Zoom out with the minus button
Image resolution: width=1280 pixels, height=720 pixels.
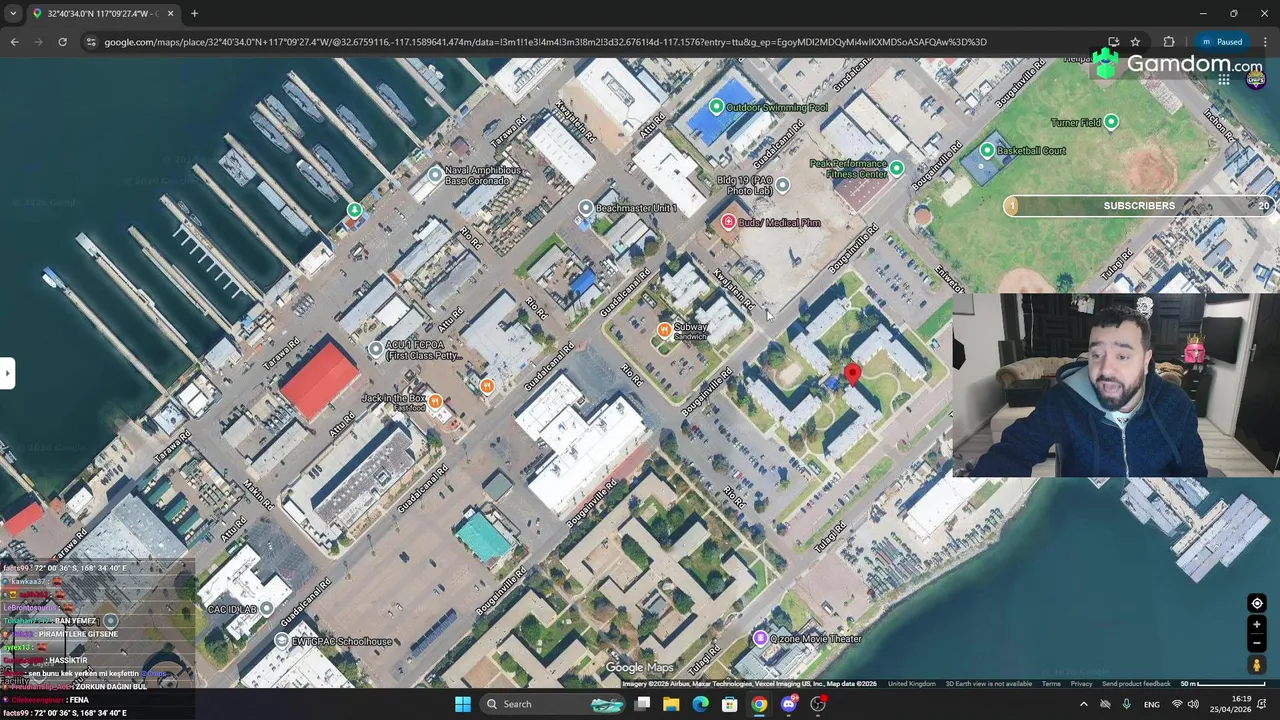coord(1257,643)
